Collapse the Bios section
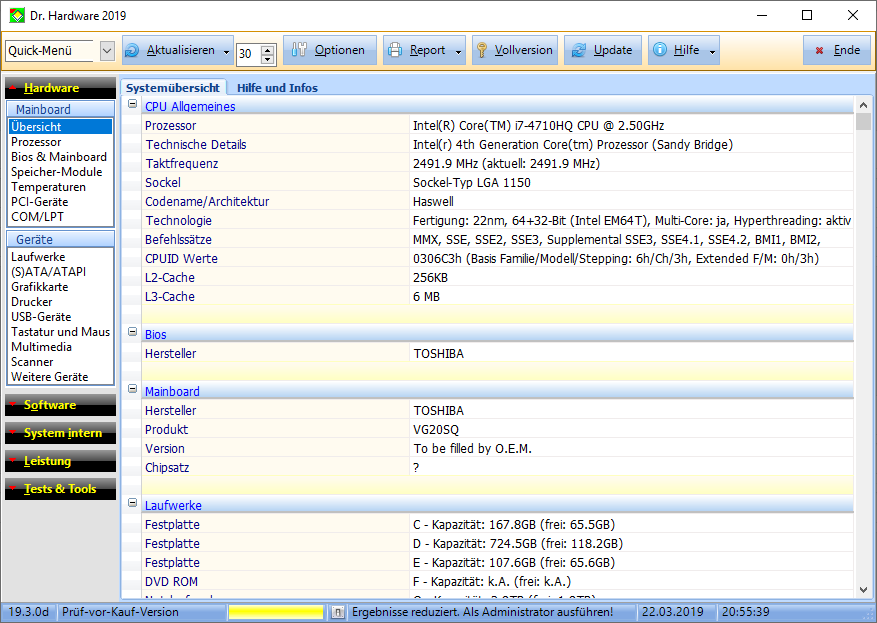This screenshot has width=877, height=623. point(132,332)
